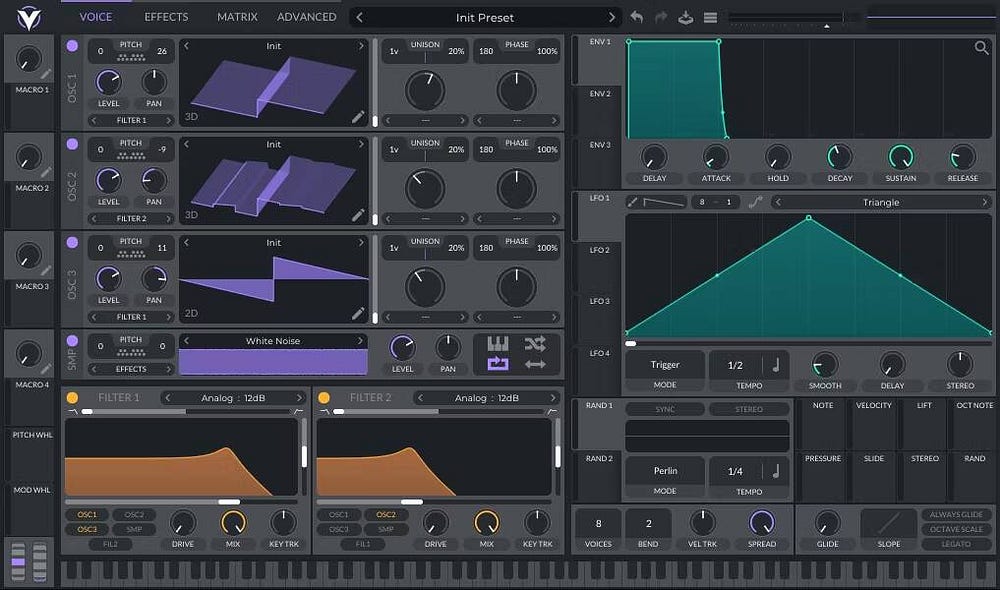Click the undo arrow icon
1000x590 pixels.
point(637,17)
